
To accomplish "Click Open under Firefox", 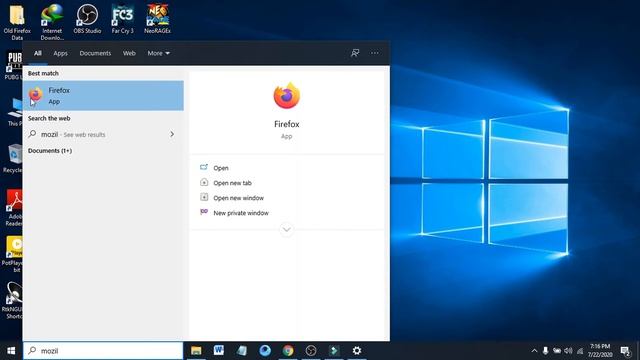I will 221,168.
